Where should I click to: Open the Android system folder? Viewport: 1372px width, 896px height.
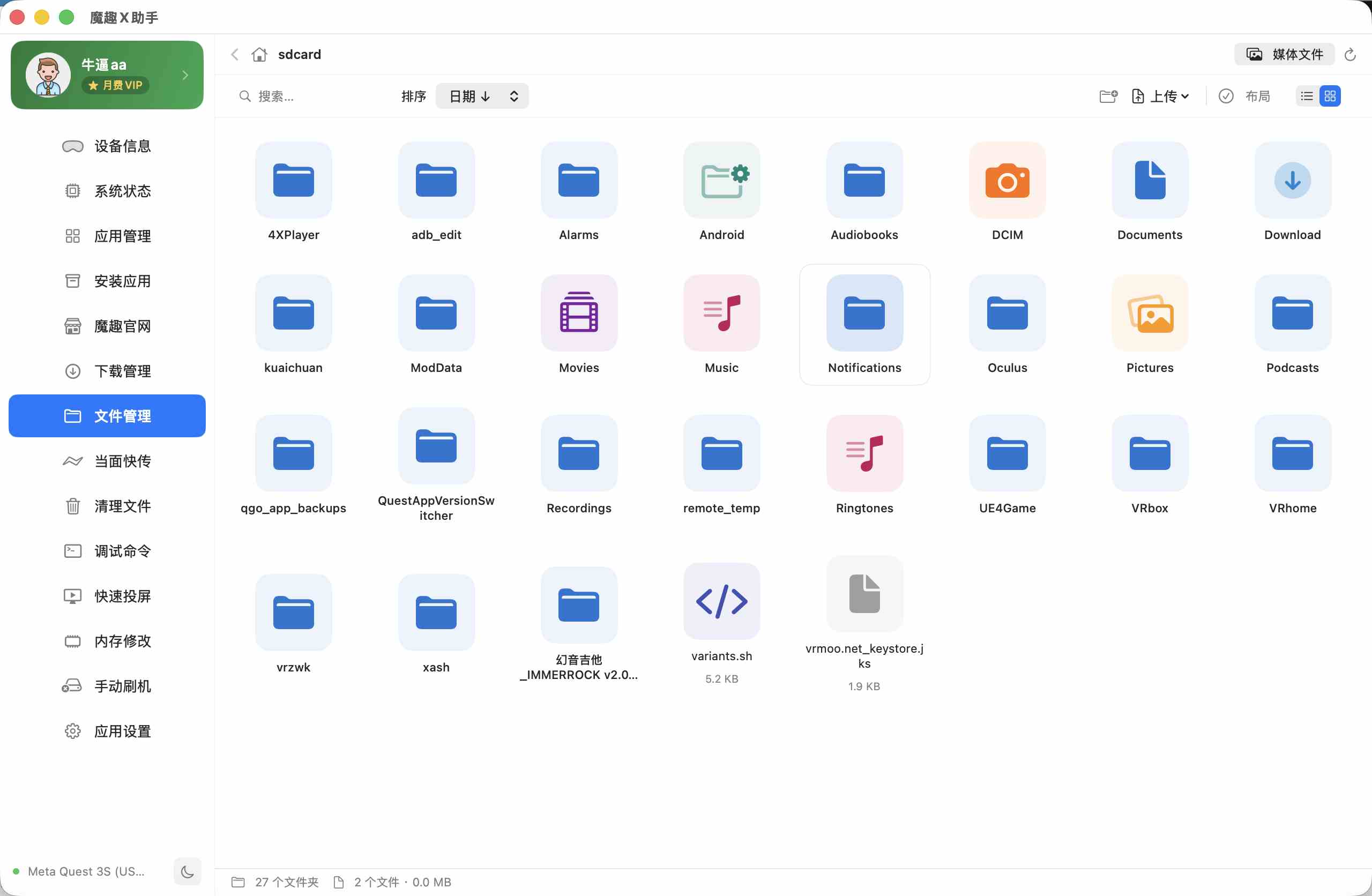pyautogui.click(x=721, y=181)
